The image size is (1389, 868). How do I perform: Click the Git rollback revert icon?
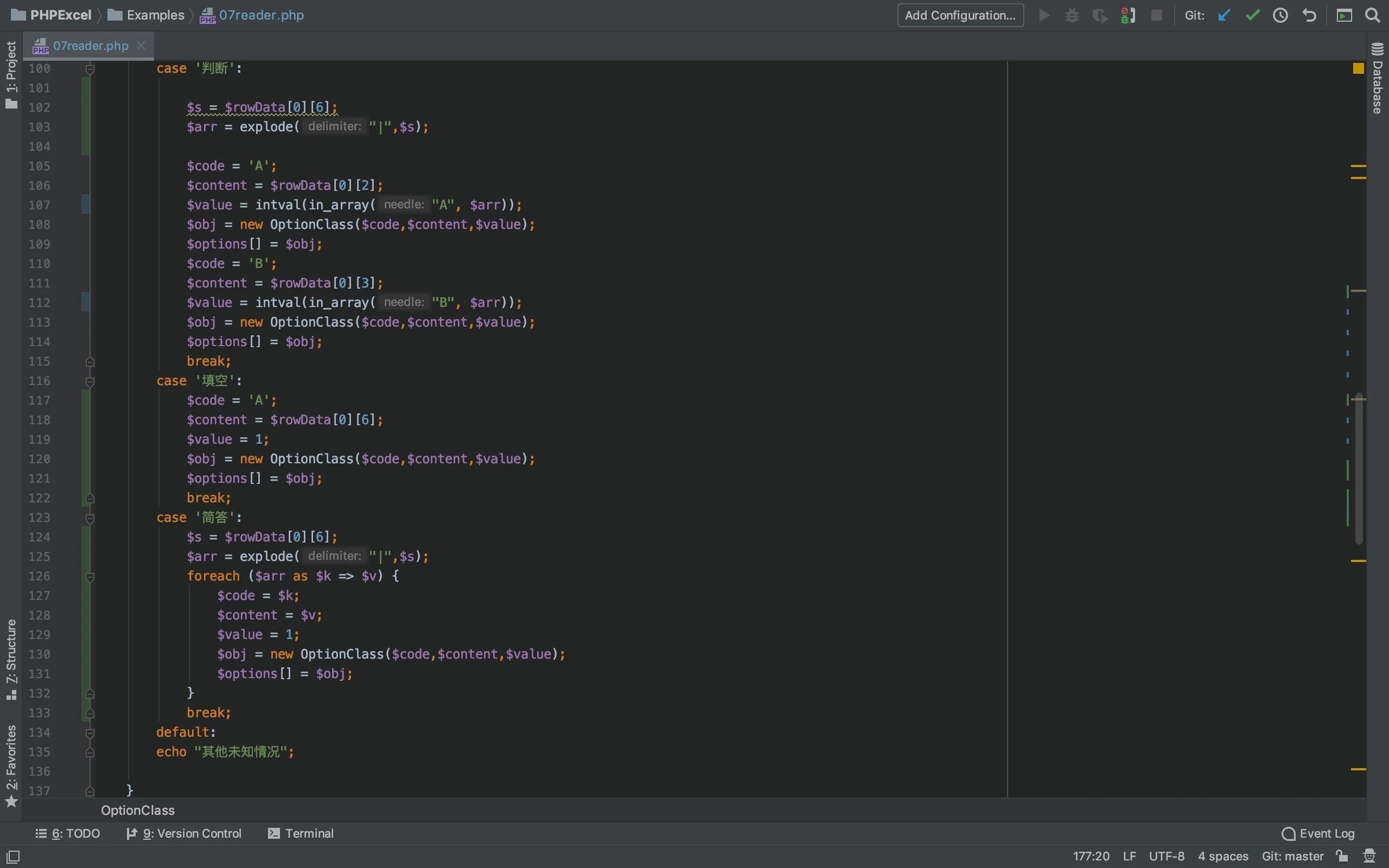[x=1309, y=16]
